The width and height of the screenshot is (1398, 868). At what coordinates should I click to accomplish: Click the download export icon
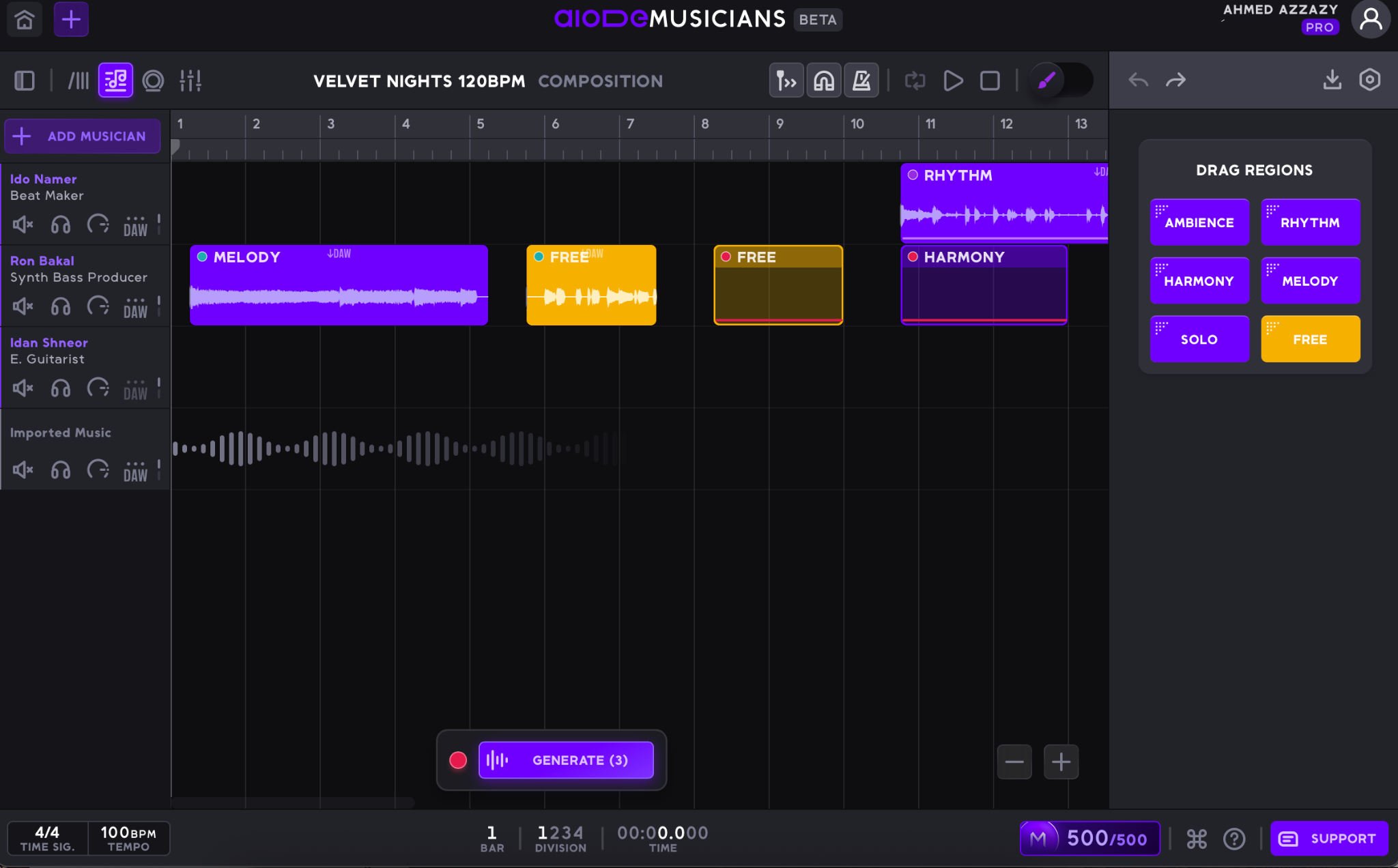click(x=1332, y=80)
